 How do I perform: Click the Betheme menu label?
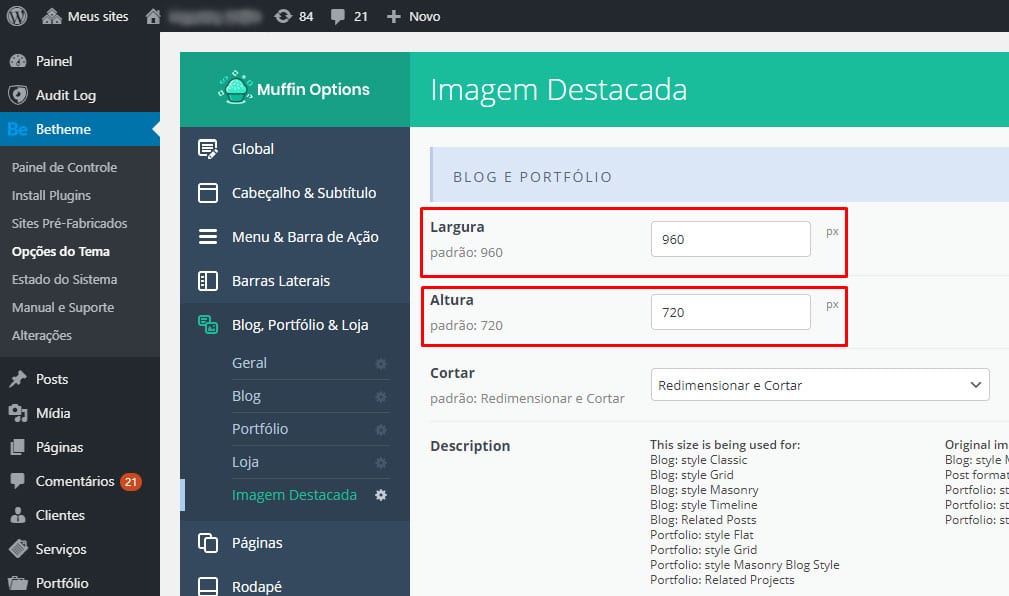tap(63, 129)
